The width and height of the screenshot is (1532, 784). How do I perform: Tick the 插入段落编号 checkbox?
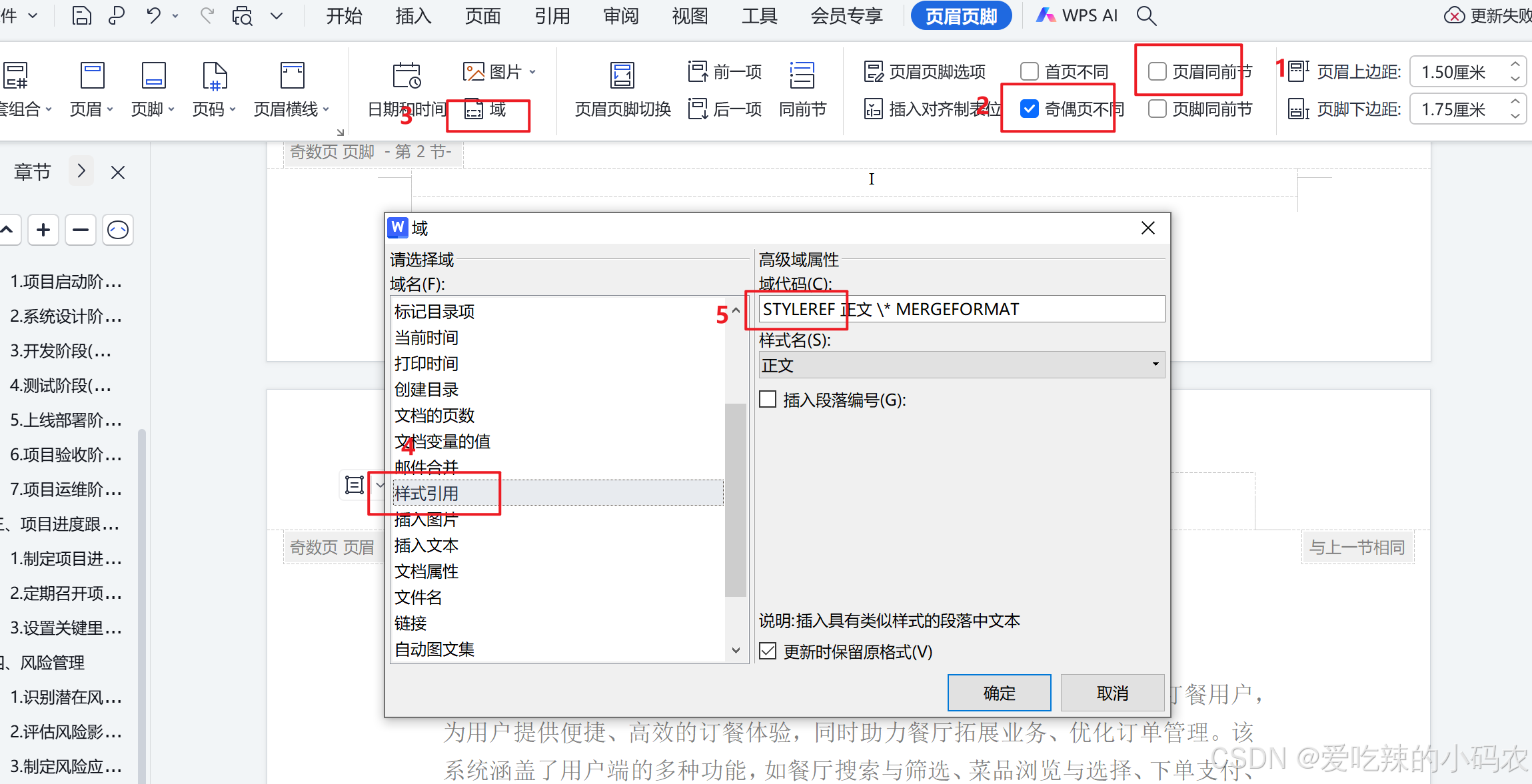768,400
